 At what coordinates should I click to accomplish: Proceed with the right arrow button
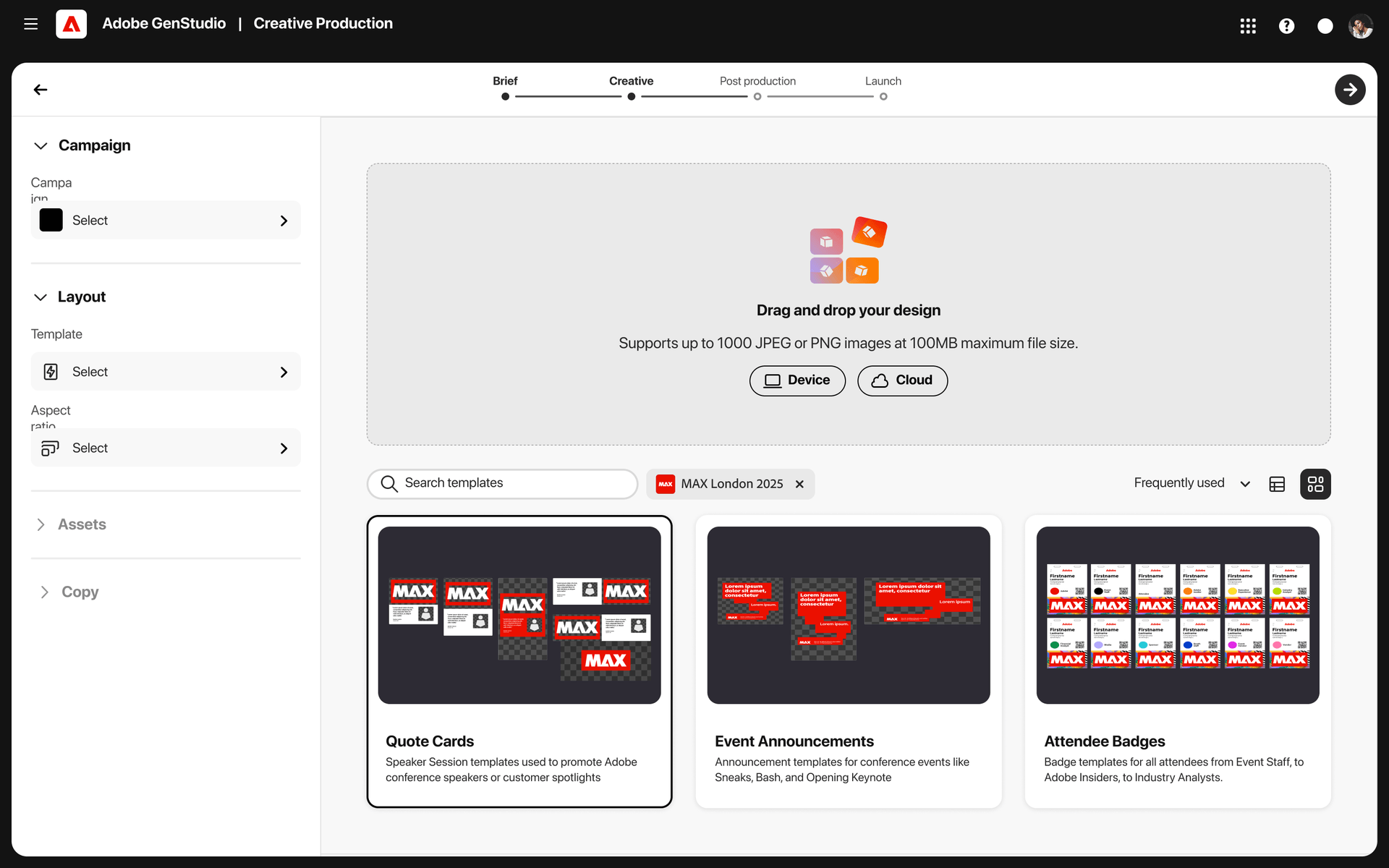tap(1350, 90)
